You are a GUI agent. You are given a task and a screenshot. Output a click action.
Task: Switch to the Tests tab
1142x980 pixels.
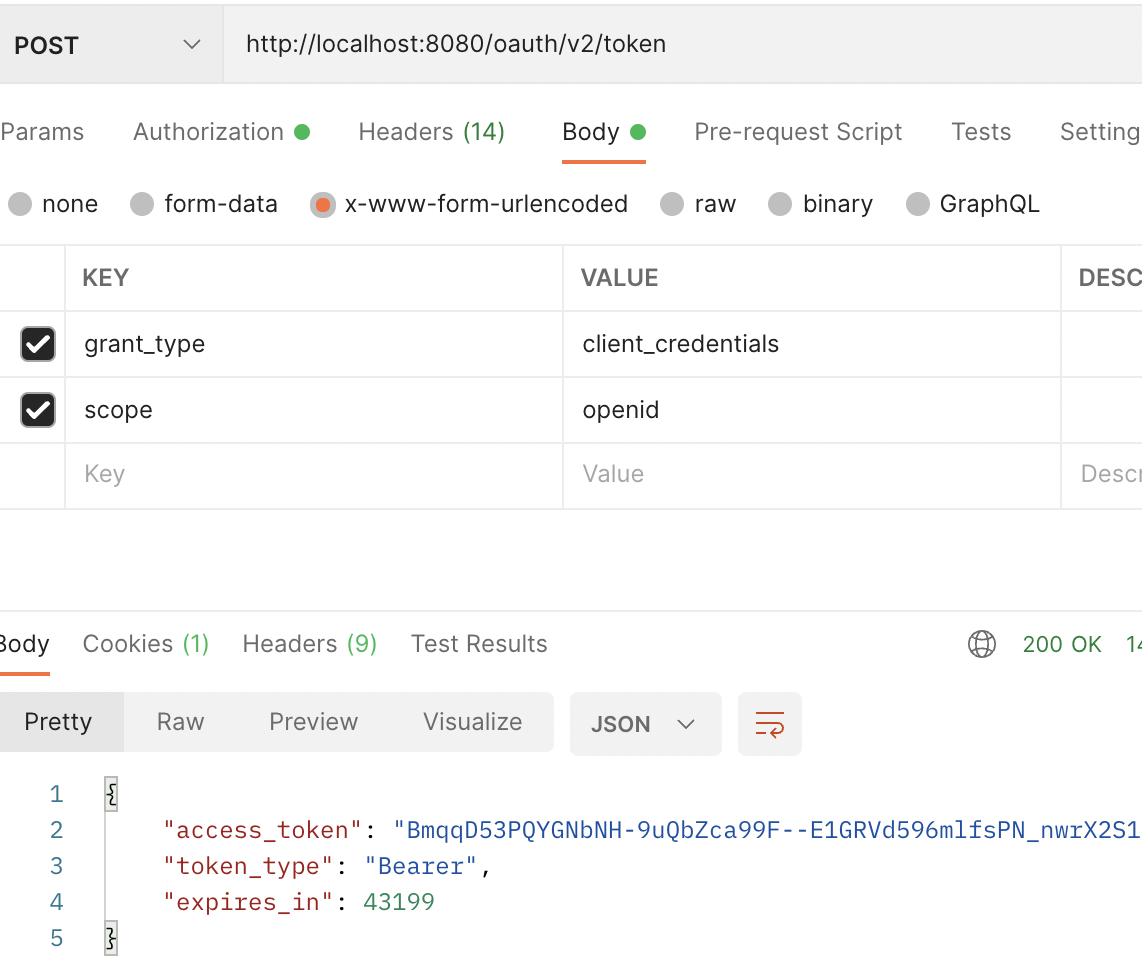click(980, 131)
